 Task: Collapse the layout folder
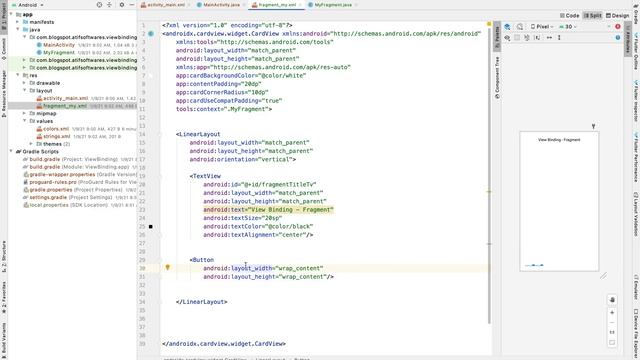pyautogui.click(x=24, y=91)
